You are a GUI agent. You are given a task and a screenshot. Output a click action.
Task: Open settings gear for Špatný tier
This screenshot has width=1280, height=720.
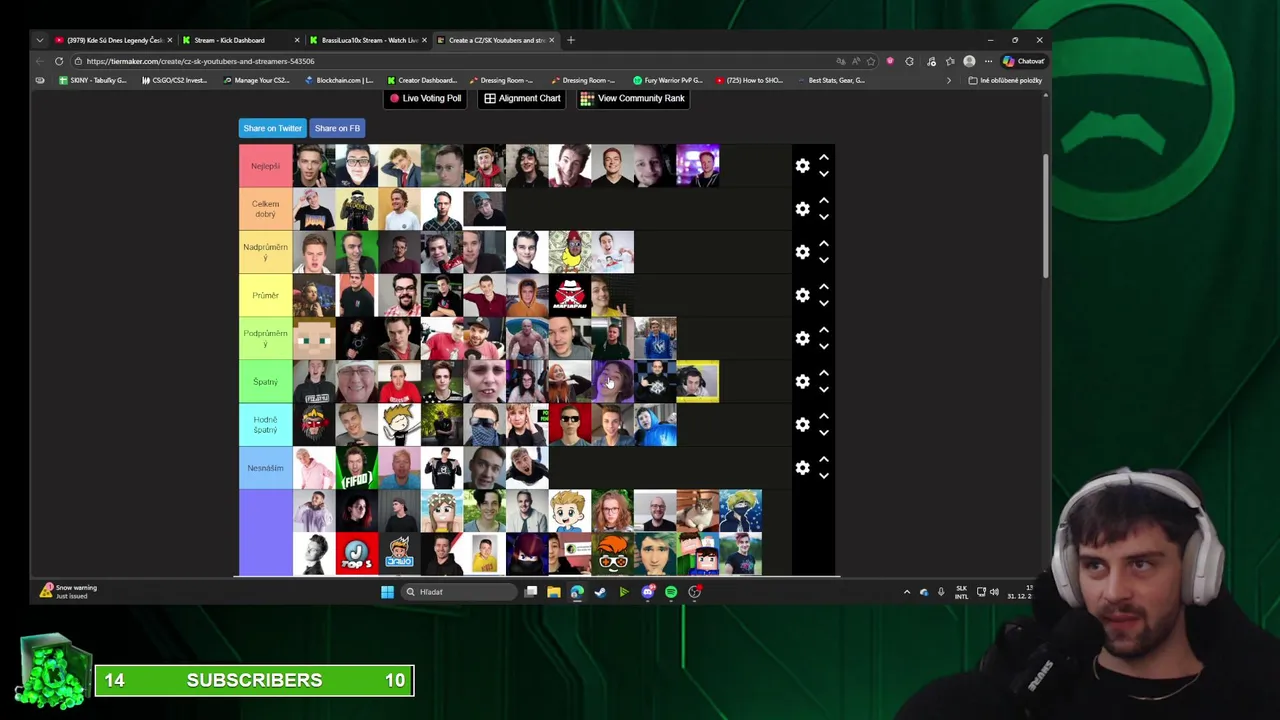coord(802,381)
